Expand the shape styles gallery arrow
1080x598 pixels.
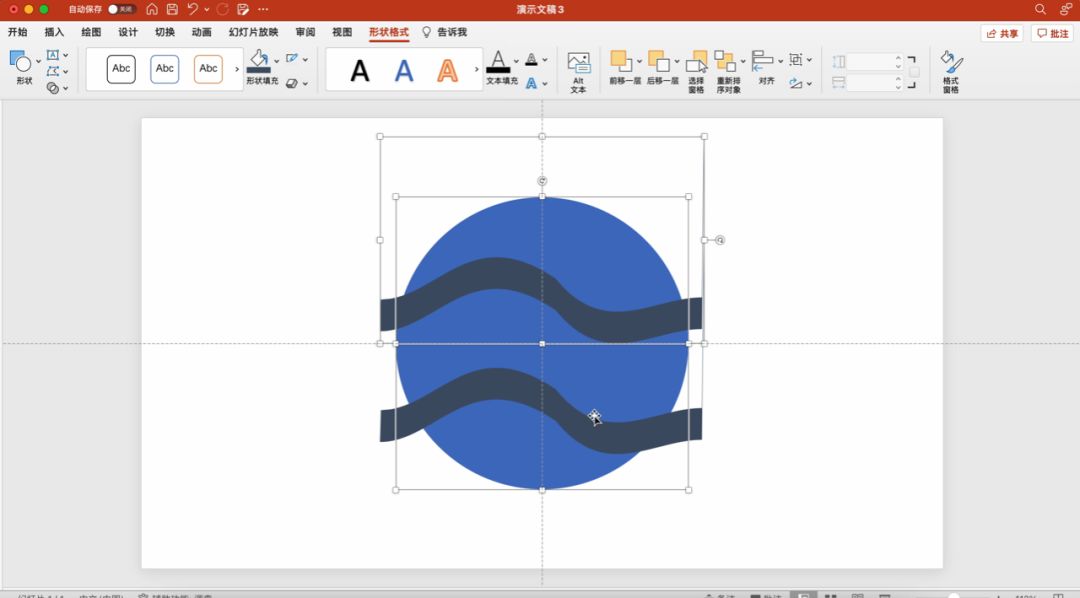pos(237,69)
